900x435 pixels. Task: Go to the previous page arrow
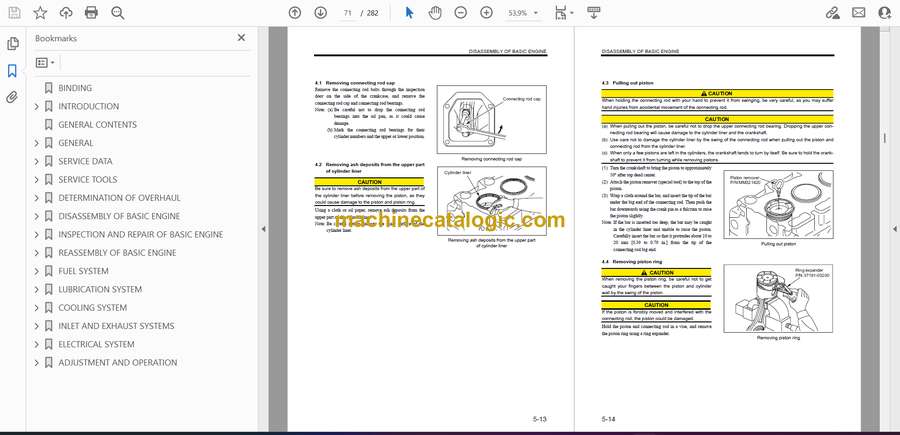point(294,13)
